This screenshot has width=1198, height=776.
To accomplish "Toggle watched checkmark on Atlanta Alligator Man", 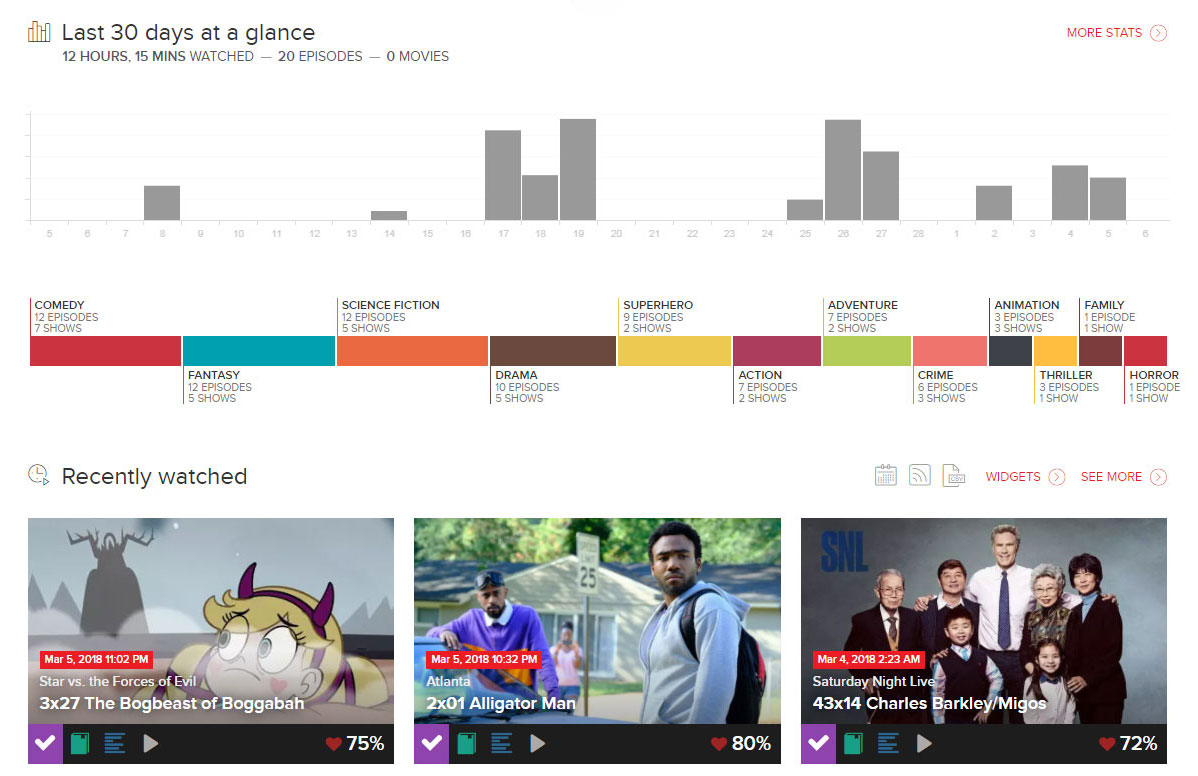I will (431, 744).
